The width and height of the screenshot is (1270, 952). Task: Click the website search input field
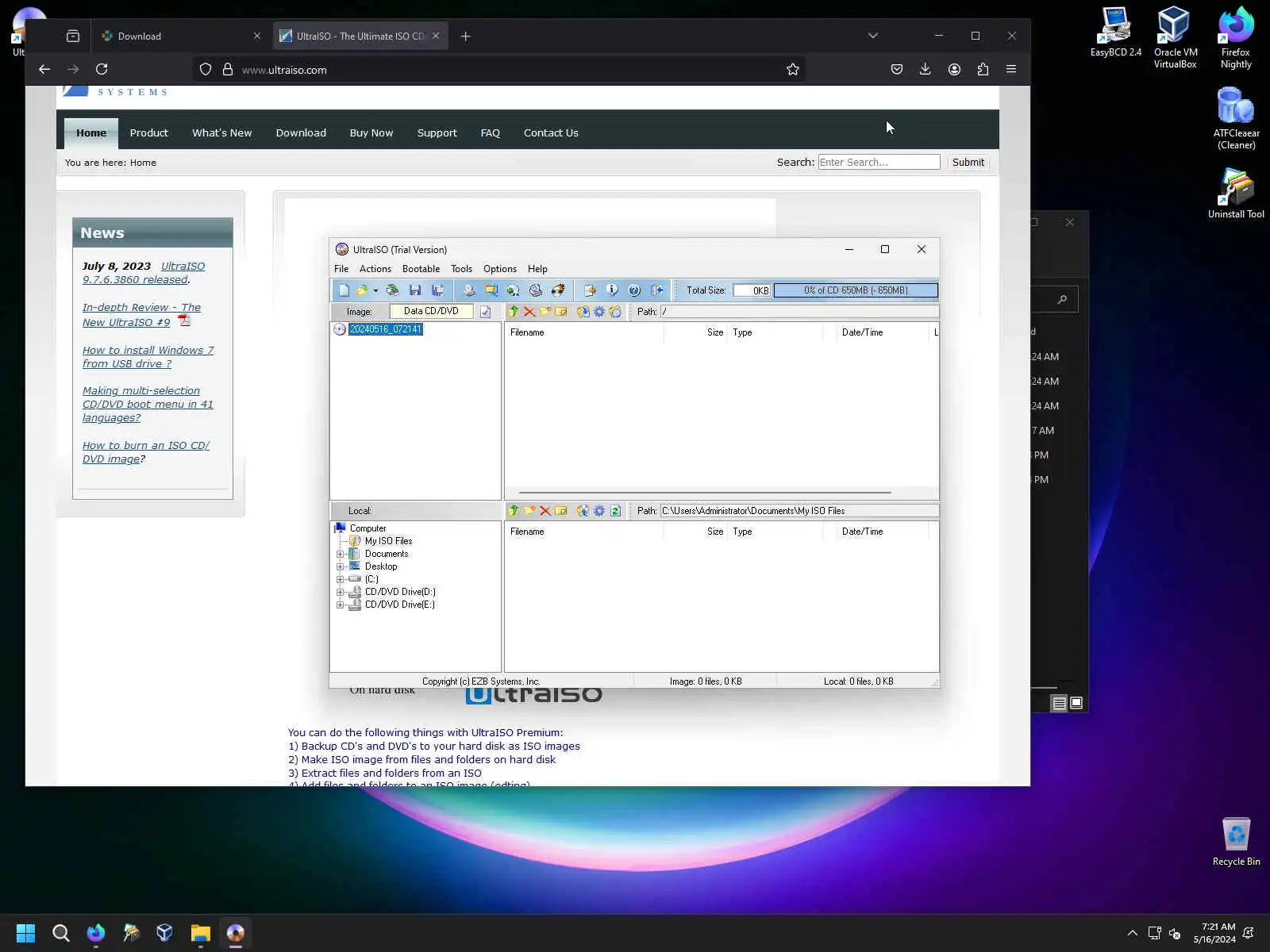coord(879,163)
